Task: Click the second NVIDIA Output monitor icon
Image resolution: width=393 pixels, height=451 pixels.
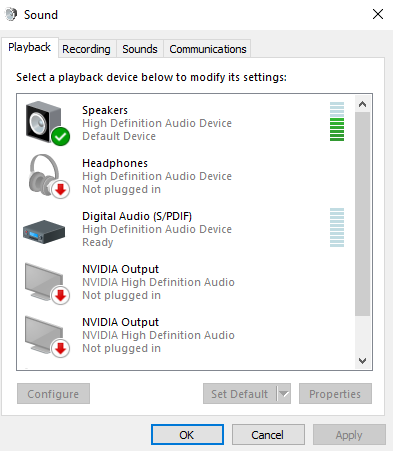Action: (47, 337)
